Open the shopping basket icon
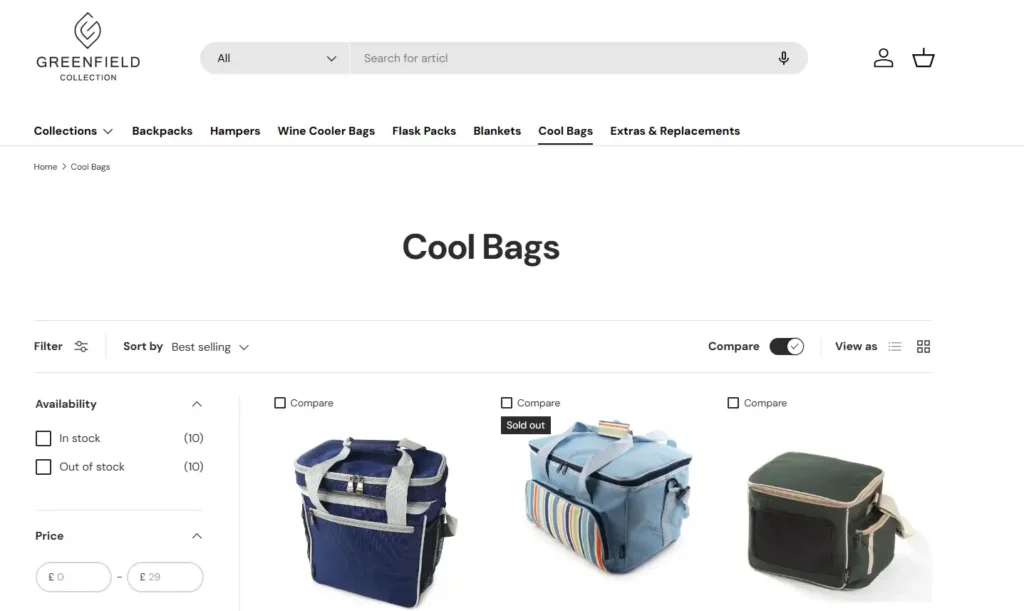 tap(923, 58)
